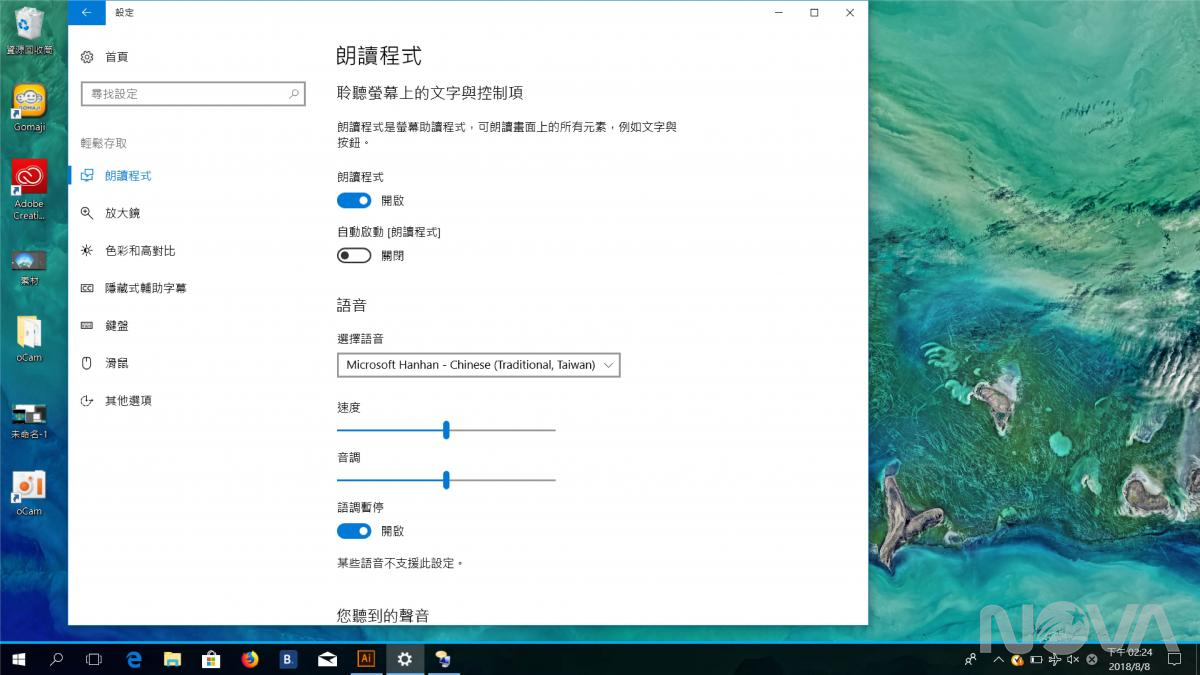This screenshot has height=675, width=1200.
Task: Open Adobe Illustrator from the taskbar
Action: coord(366,659)
